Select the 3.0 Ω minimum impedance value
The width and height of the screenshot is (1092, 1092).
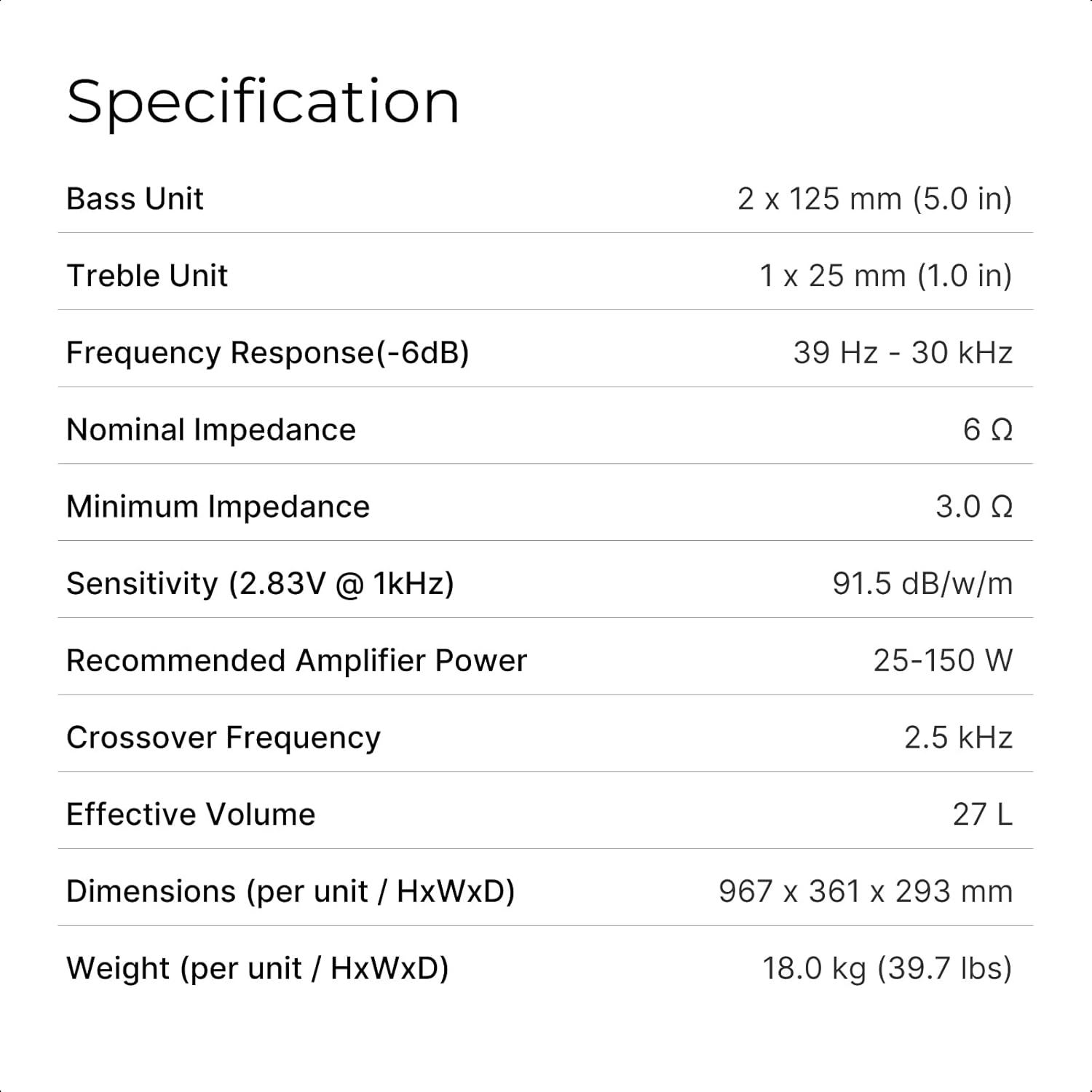(974, 507)
